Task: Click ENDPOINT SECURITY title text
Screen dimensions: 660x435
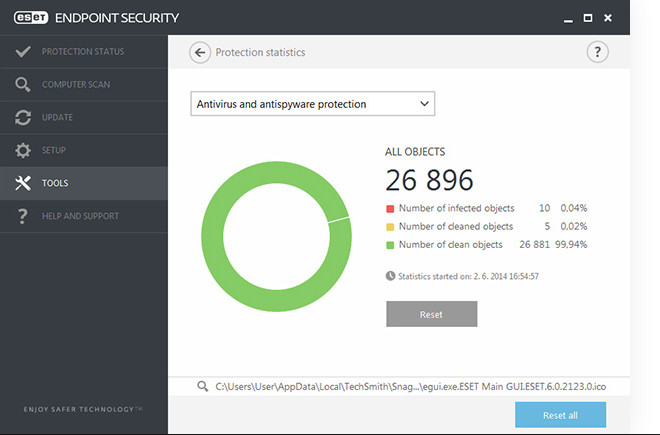Action: pos(117,18)
